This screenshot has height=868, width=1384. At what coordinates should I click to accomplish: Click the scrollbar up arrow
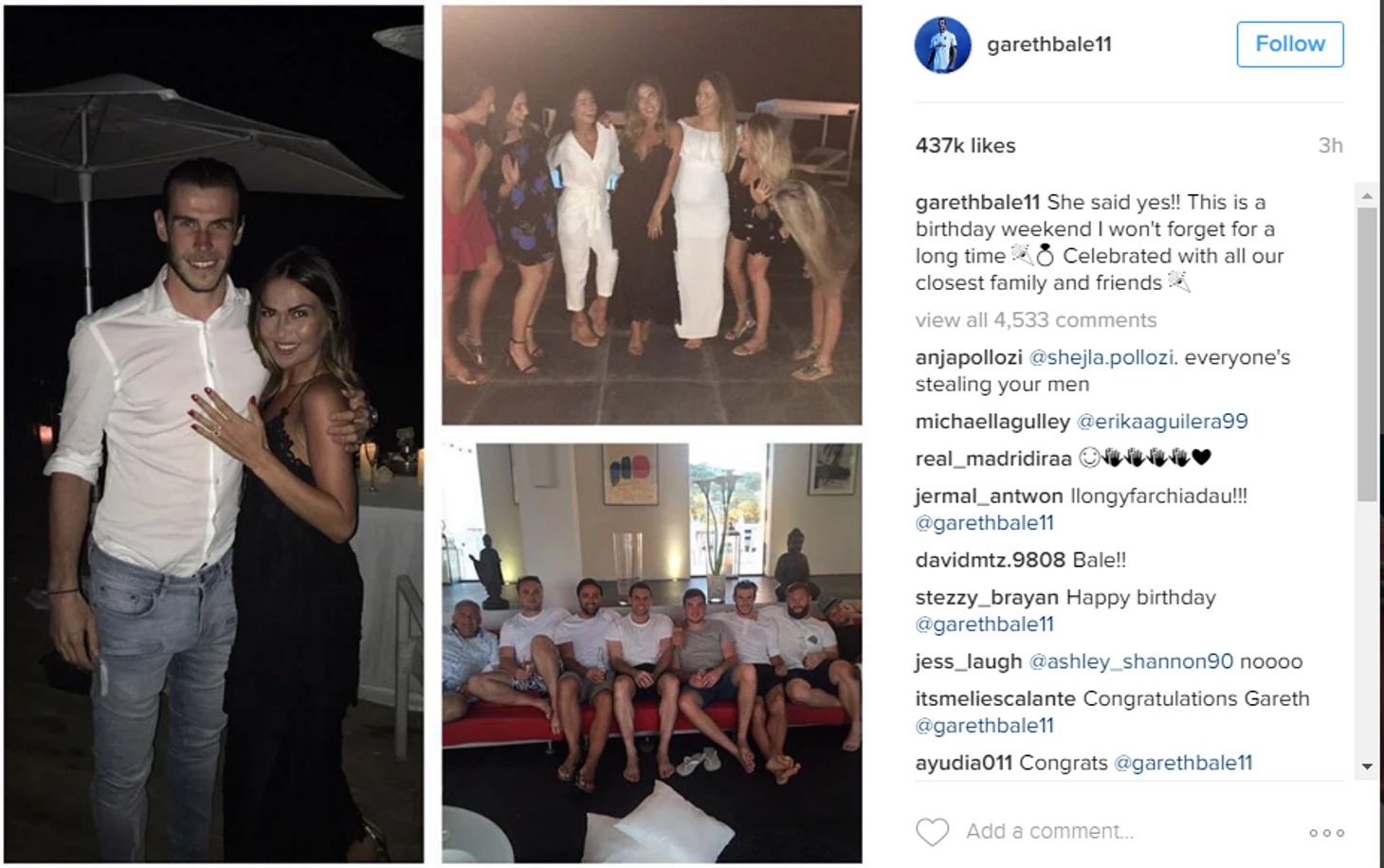[1367, 196]
